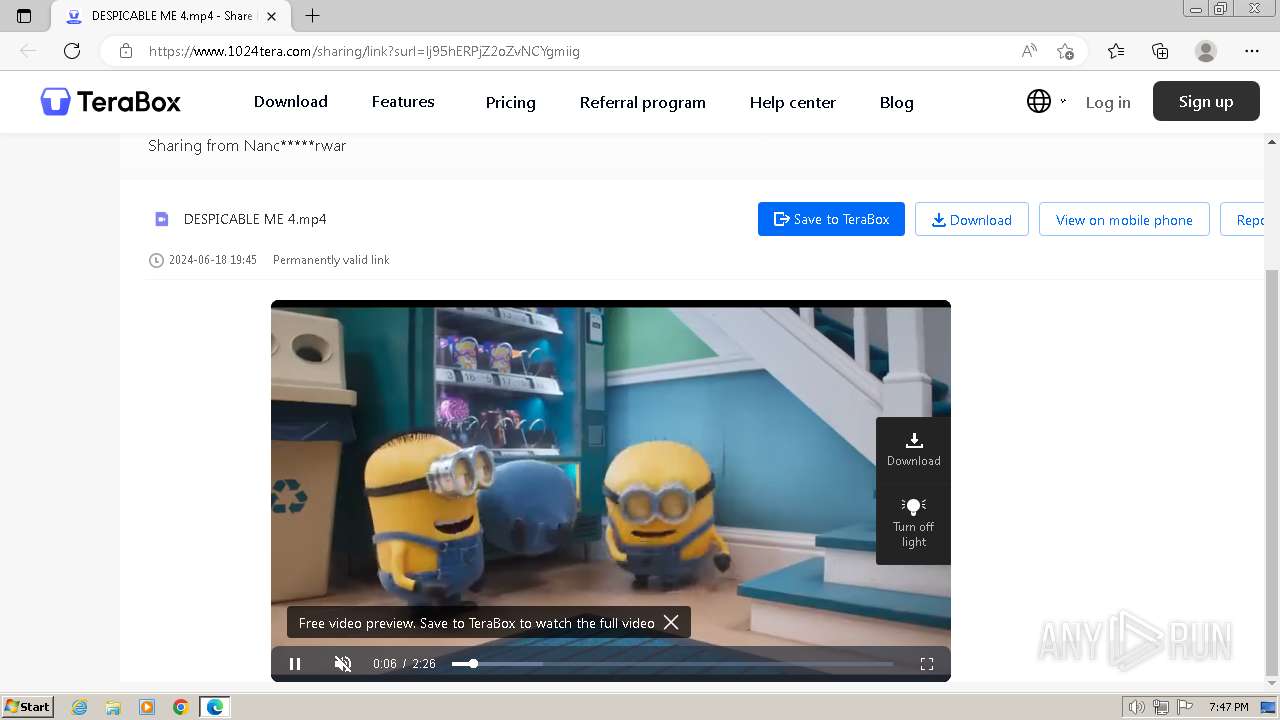Click the DESPICABLE ME 4.mp4 file name
Image resolution: width=1280 pixels, height=720 pixels.
[x=255, y=219]
